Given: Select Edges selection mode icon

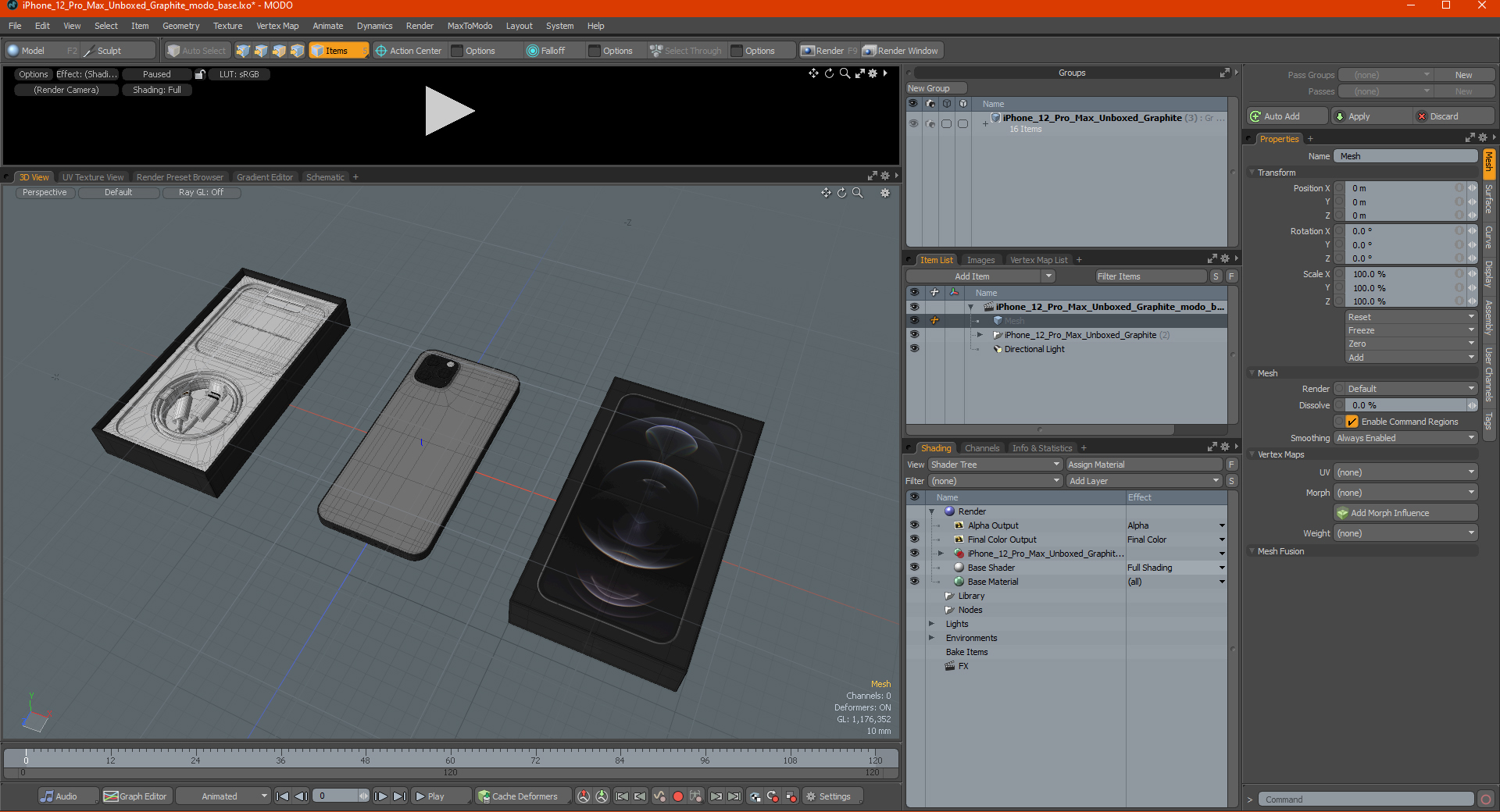Looking at the screenshot, I should click(261, 51).
